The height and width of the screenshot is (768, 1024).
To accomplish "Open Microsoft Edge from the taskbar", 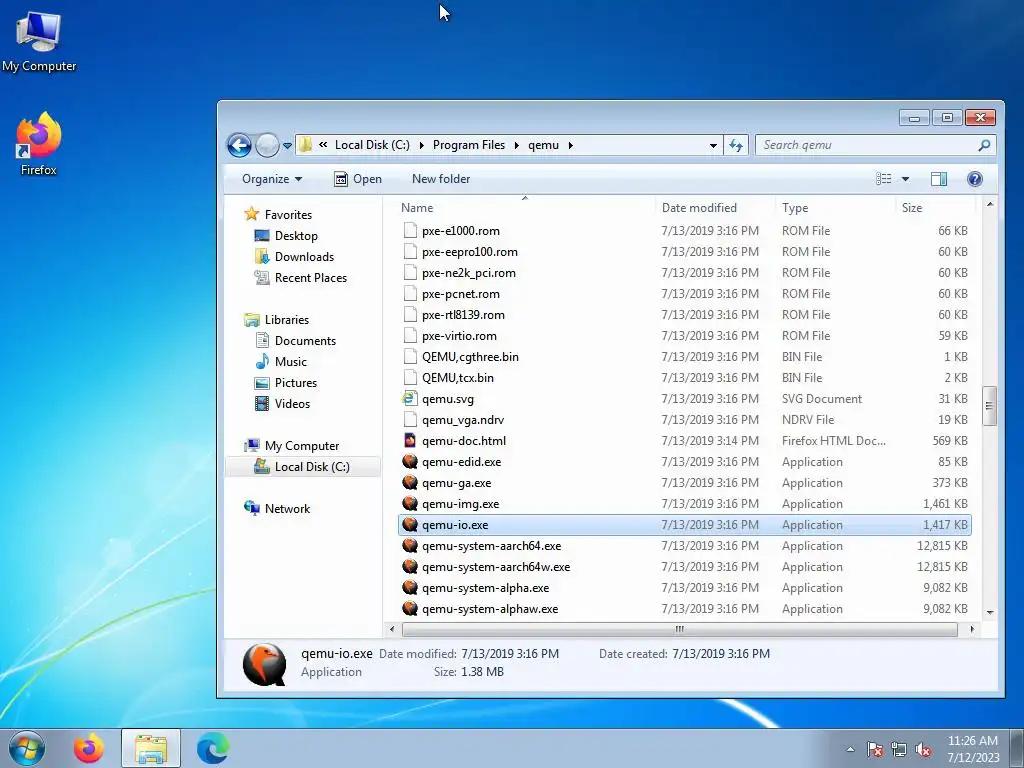I will (x=213, y=748).
